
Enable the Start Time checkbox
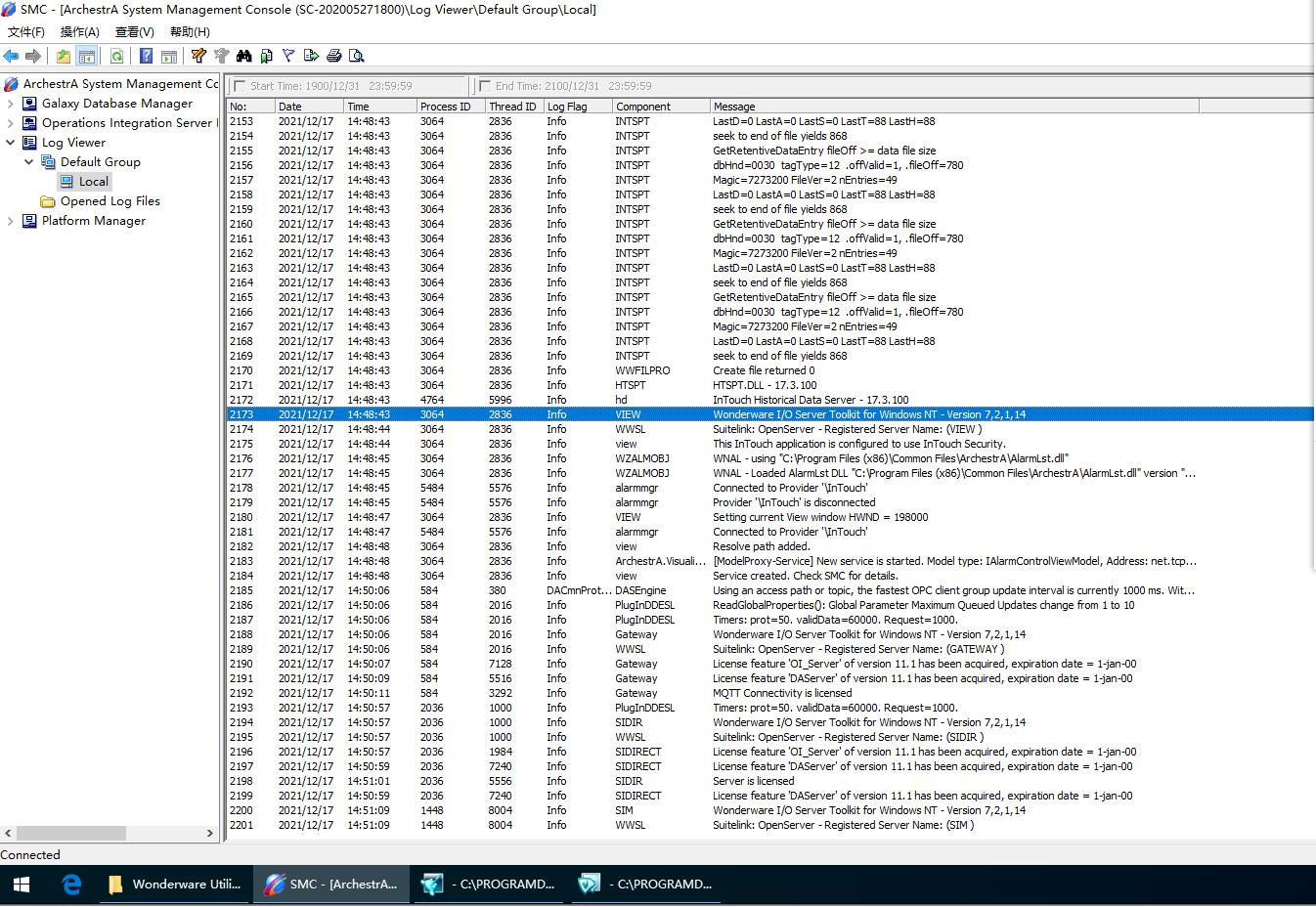coord(240,86)
